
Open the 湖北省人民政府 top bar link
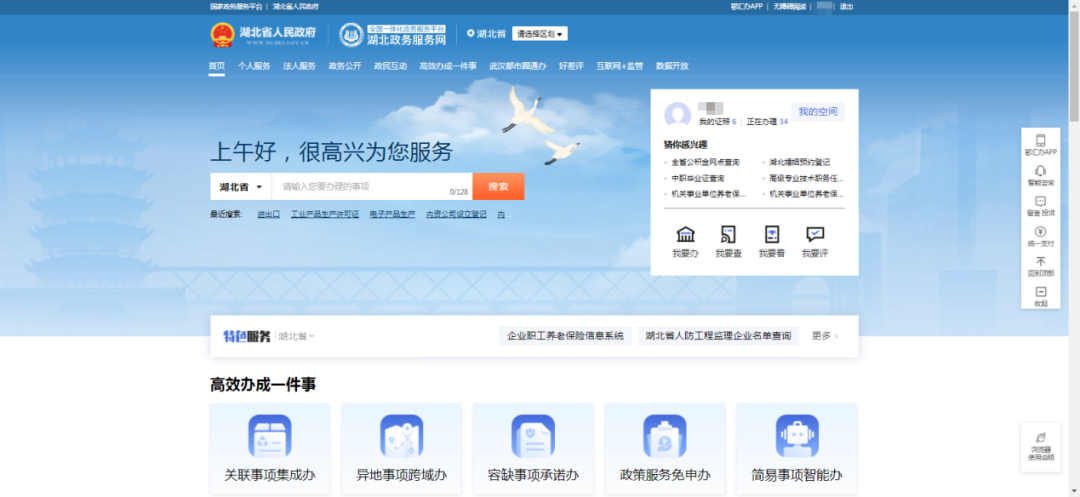(295, 6)
